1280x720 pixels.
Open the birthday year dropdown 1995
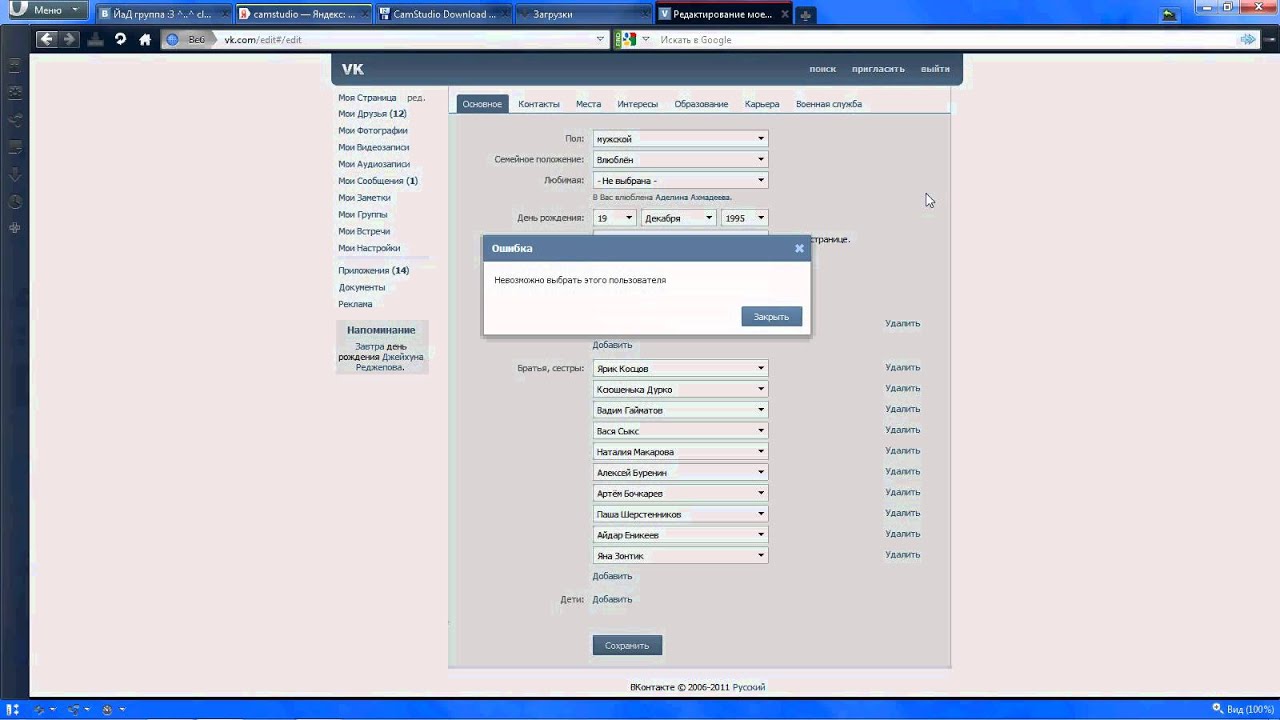(744, 217)
